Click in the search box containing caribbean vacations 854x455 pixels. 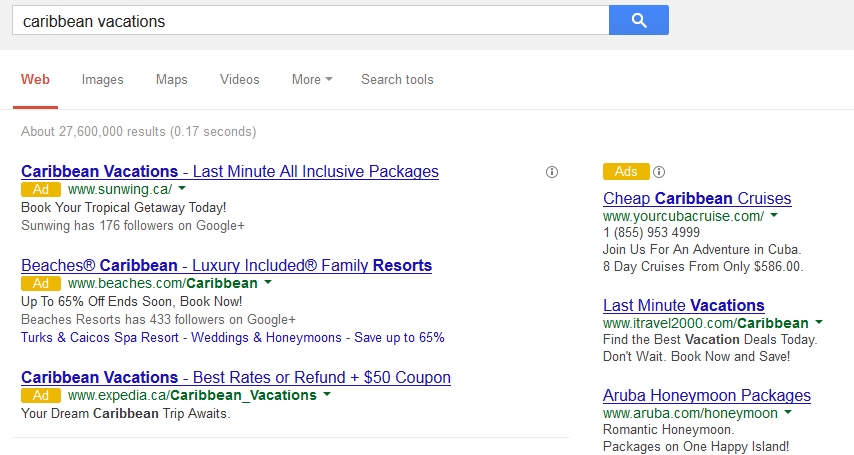310,20
